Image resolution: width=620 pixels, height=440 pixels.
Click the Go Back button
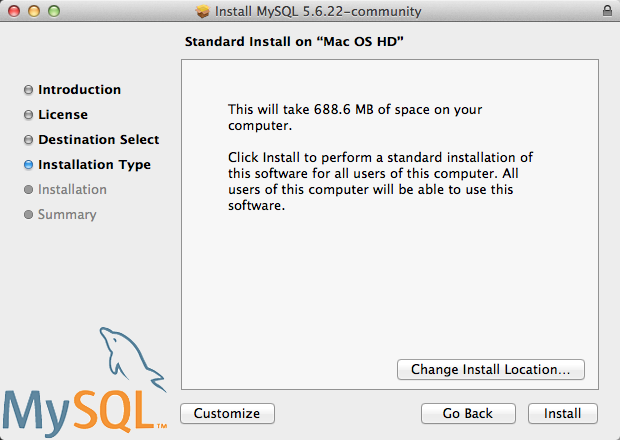(468, 413)
